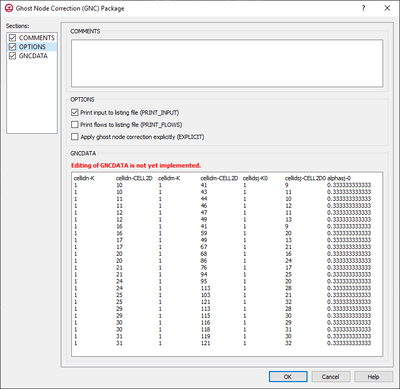Click the value 44 in the GNCDATA table

204,199
